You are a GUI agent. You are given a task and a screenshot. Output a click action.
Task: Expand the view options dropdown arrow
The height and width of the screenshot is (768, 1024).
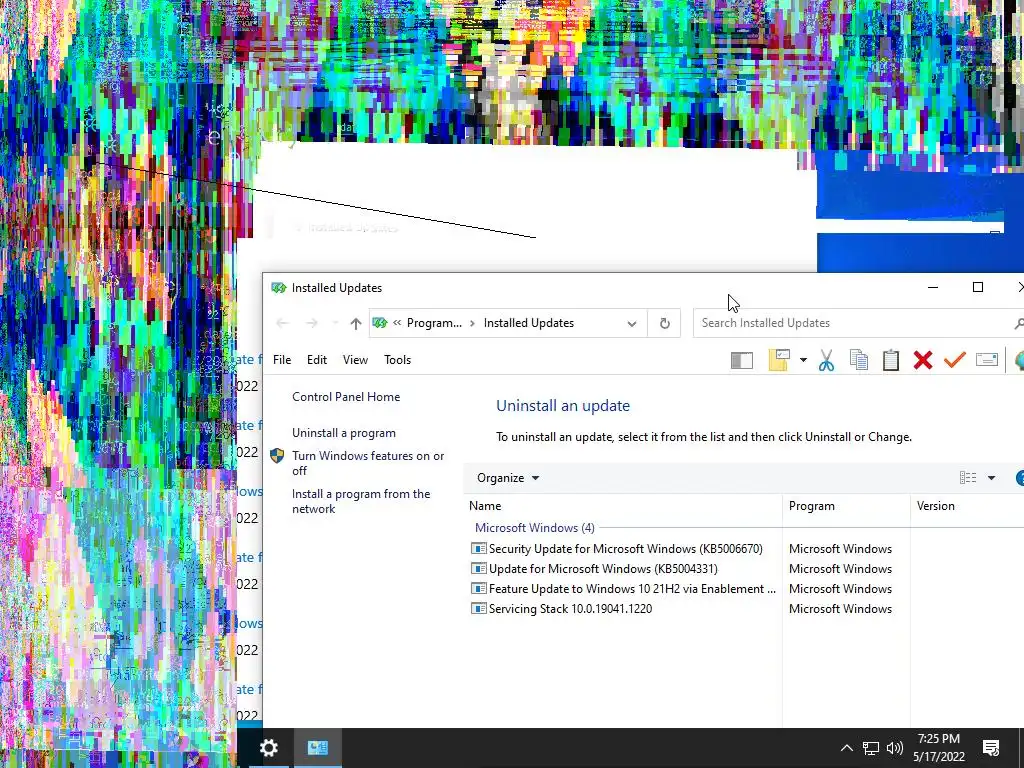click(991, 478)
